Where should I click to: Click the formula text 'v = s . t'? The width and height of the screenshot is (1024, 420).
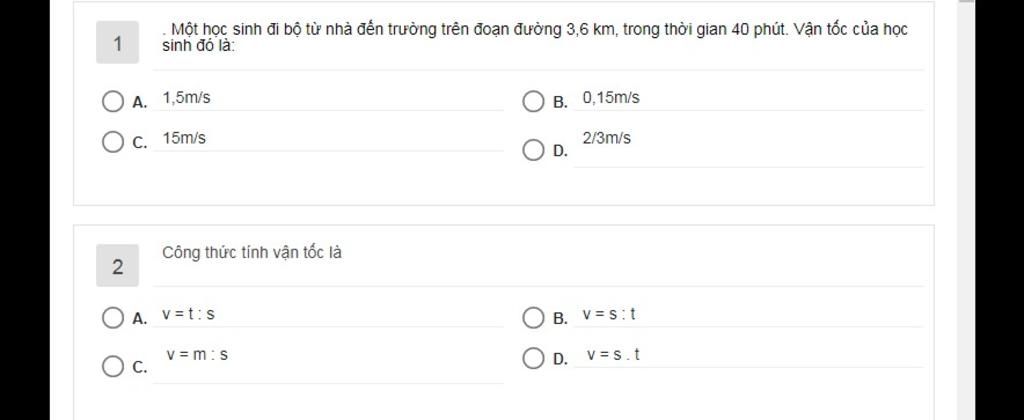point(613,355)
